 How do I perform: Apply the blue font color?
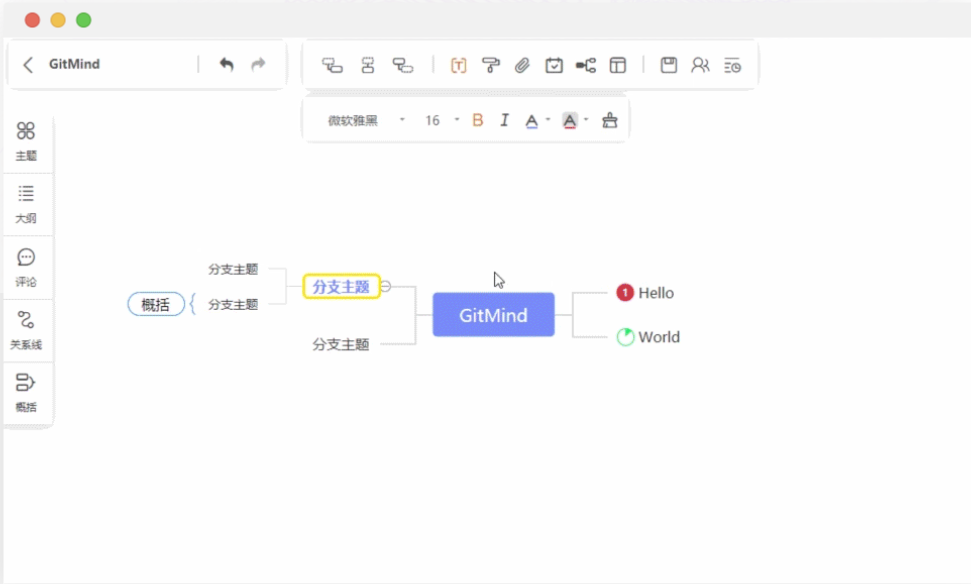(x=531, y=121)
